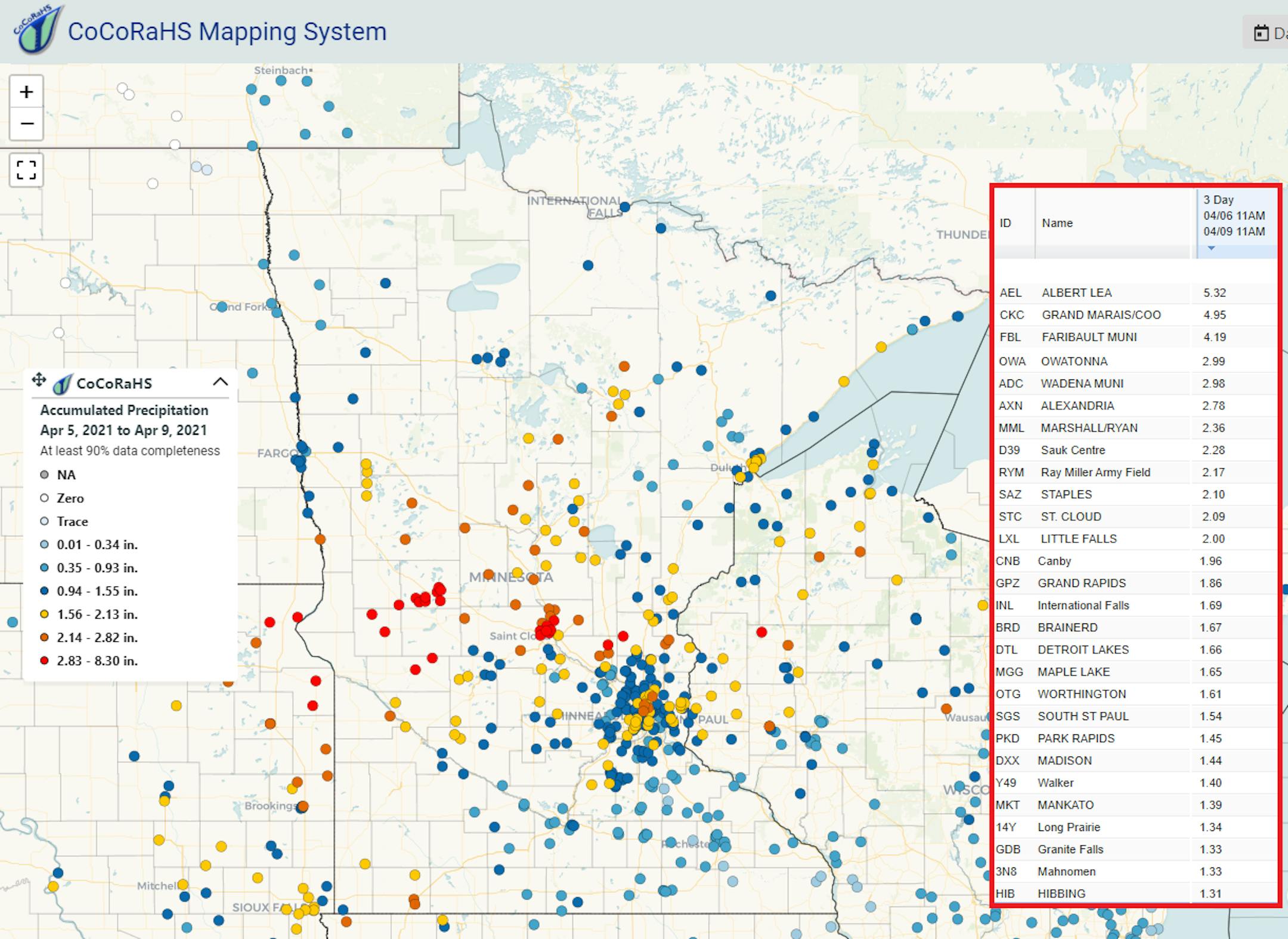Click the red 2.83 - 8.30 in. swatch
The height and width of the screenshot is (939, 1288).
tap(44, 660)
